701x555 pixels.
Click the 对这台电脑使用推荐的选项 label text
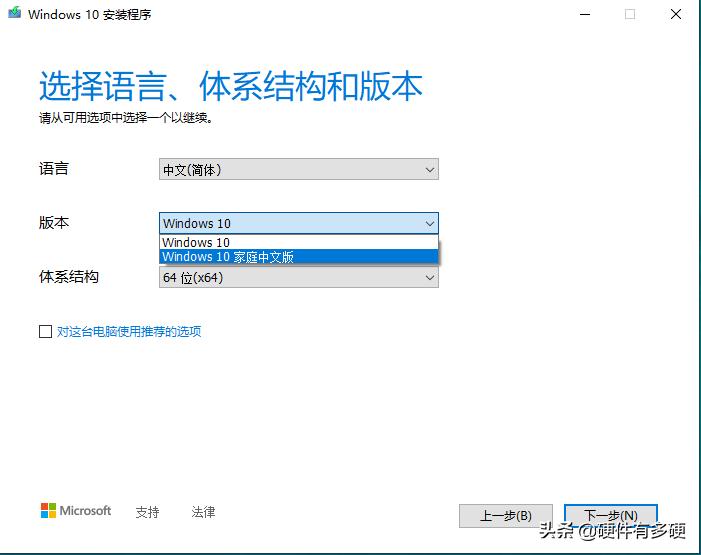pyautogui.click(x=129, y=331)
